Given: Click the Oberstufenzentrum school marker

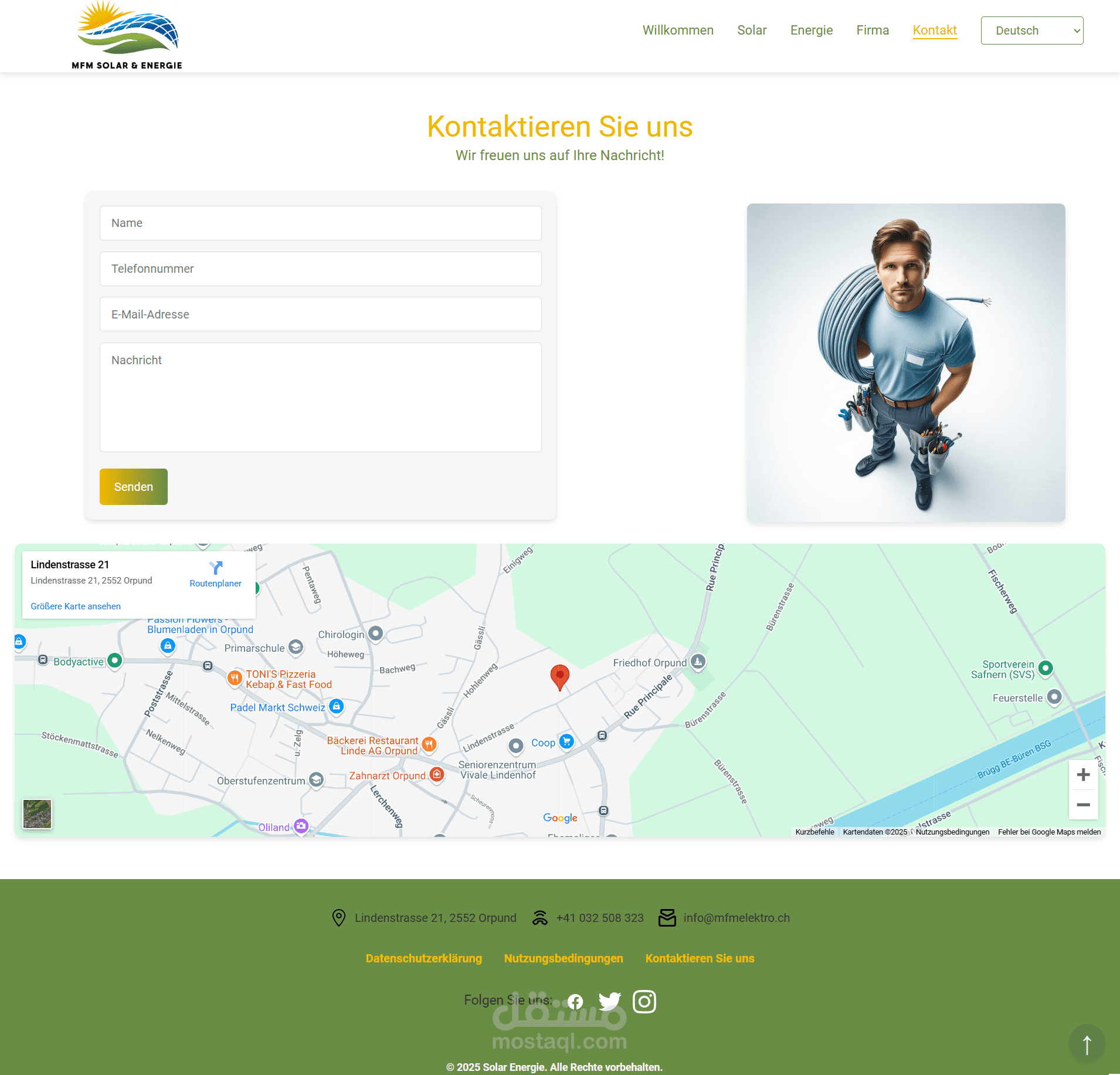Looking at the screenshot, I should (x=316, y=779).
